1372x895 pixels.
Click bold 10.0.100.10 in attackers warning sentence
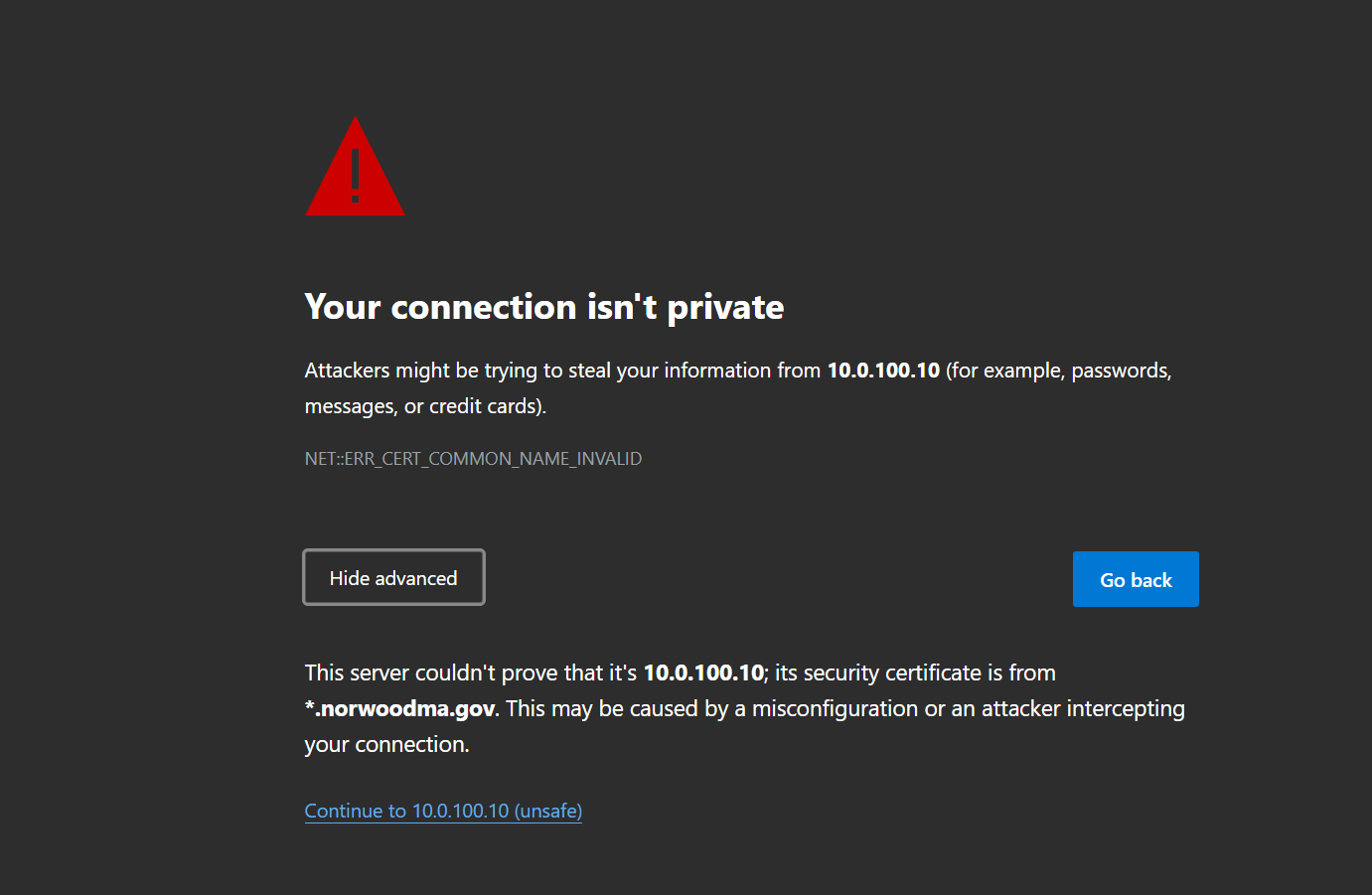(882, 371)
